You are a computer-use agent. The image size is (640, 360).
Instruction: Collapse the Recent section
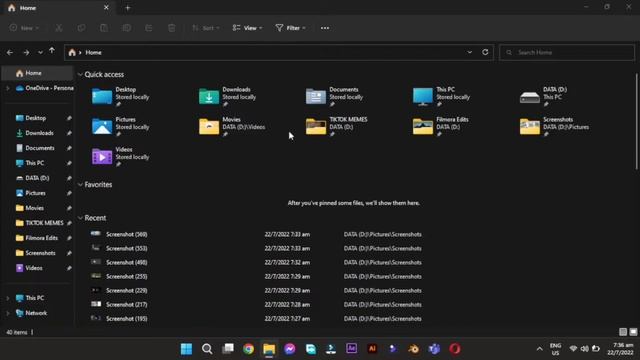(x=80, y=218)
